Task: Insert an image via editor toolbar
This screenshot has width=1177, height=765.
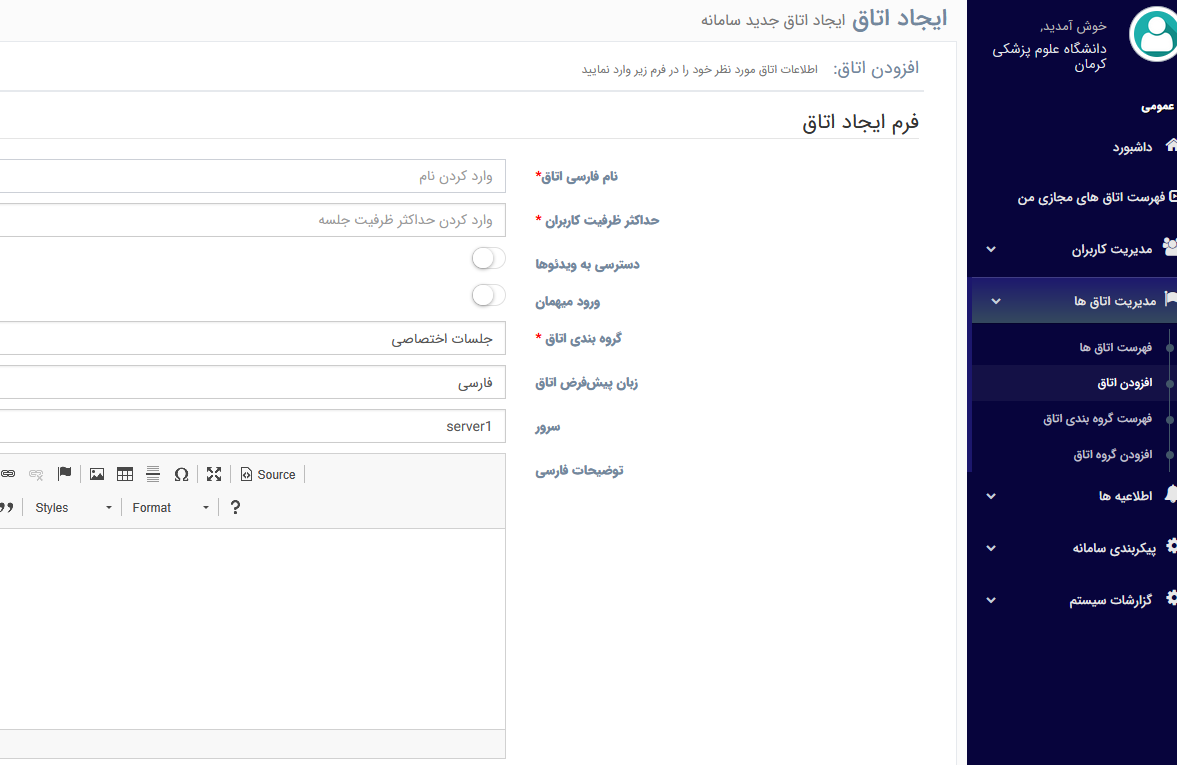Action: (97, 474)
